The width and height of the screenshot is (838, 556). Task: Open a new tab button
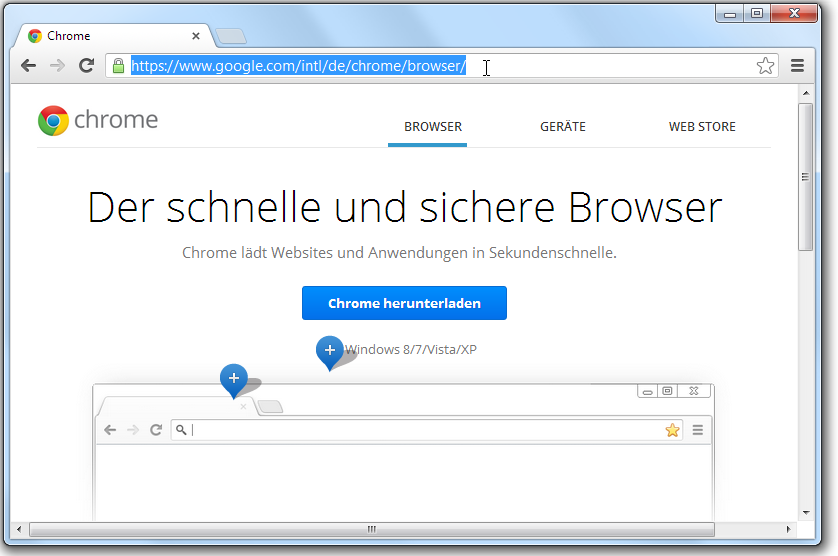[231, 36]
